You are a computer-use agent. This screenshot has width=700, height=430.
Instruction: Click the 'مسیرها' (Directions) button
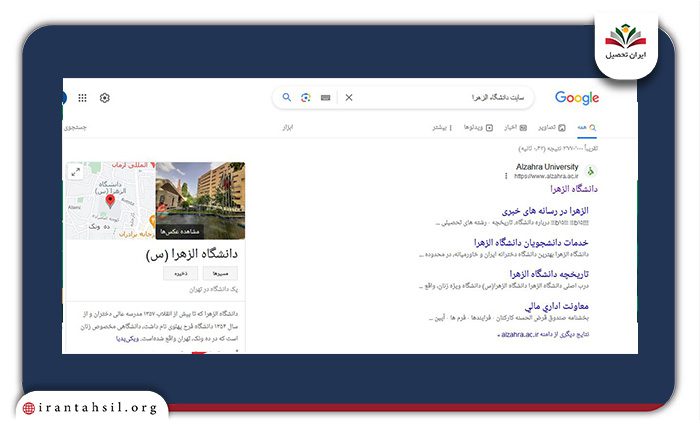(x=220, y=273)
